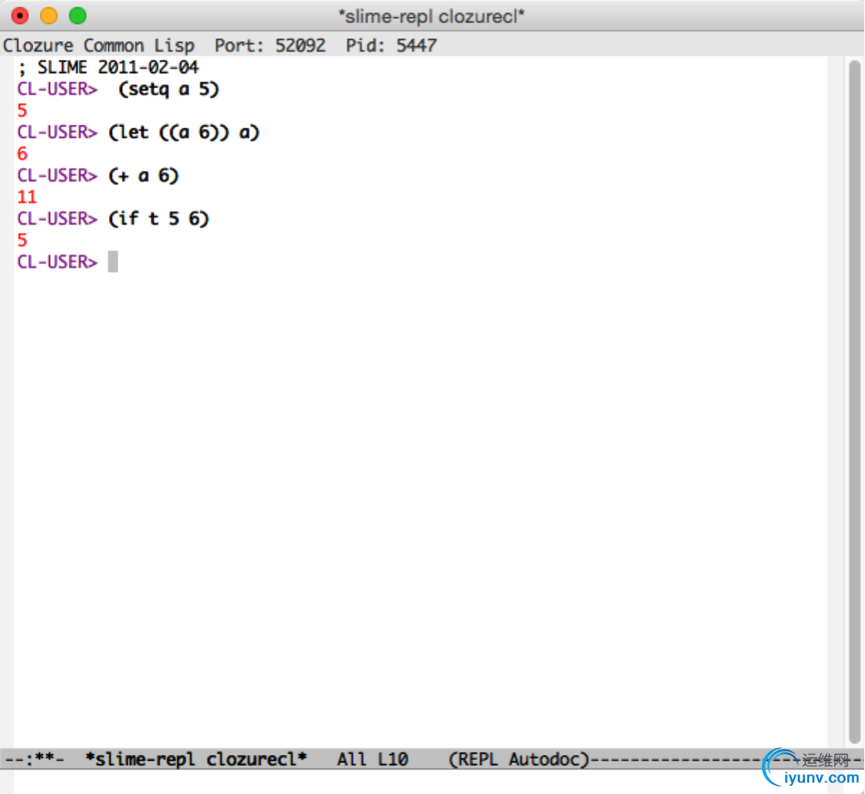Screen dimensions: 865x794
Task: Click 'Pid: 5447' in header line
Action: (391, 45)
